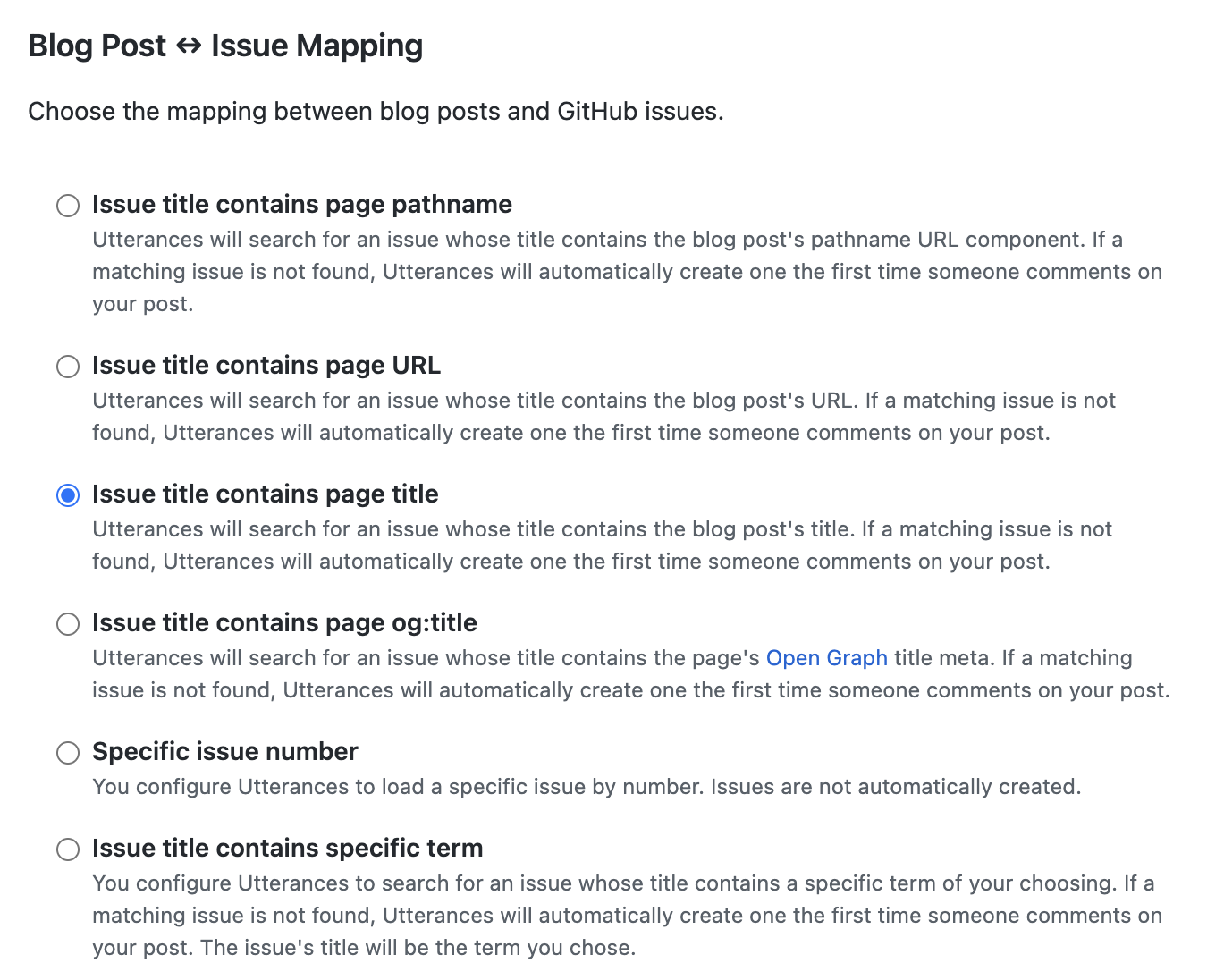This screenshot has height=980, width=1207.
Task: Click the 'Issue title contains page title' label
Action: click(x=266, y=494)
